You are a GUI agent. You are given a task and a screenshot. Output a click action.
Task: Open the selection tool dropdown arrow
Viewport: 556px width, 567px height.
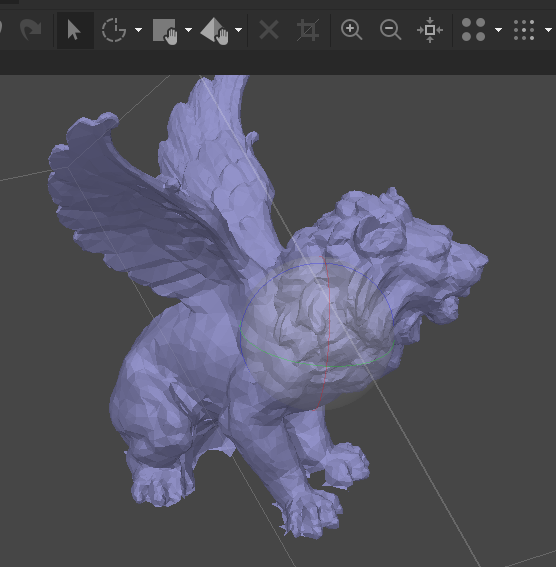tap(138, 30)
